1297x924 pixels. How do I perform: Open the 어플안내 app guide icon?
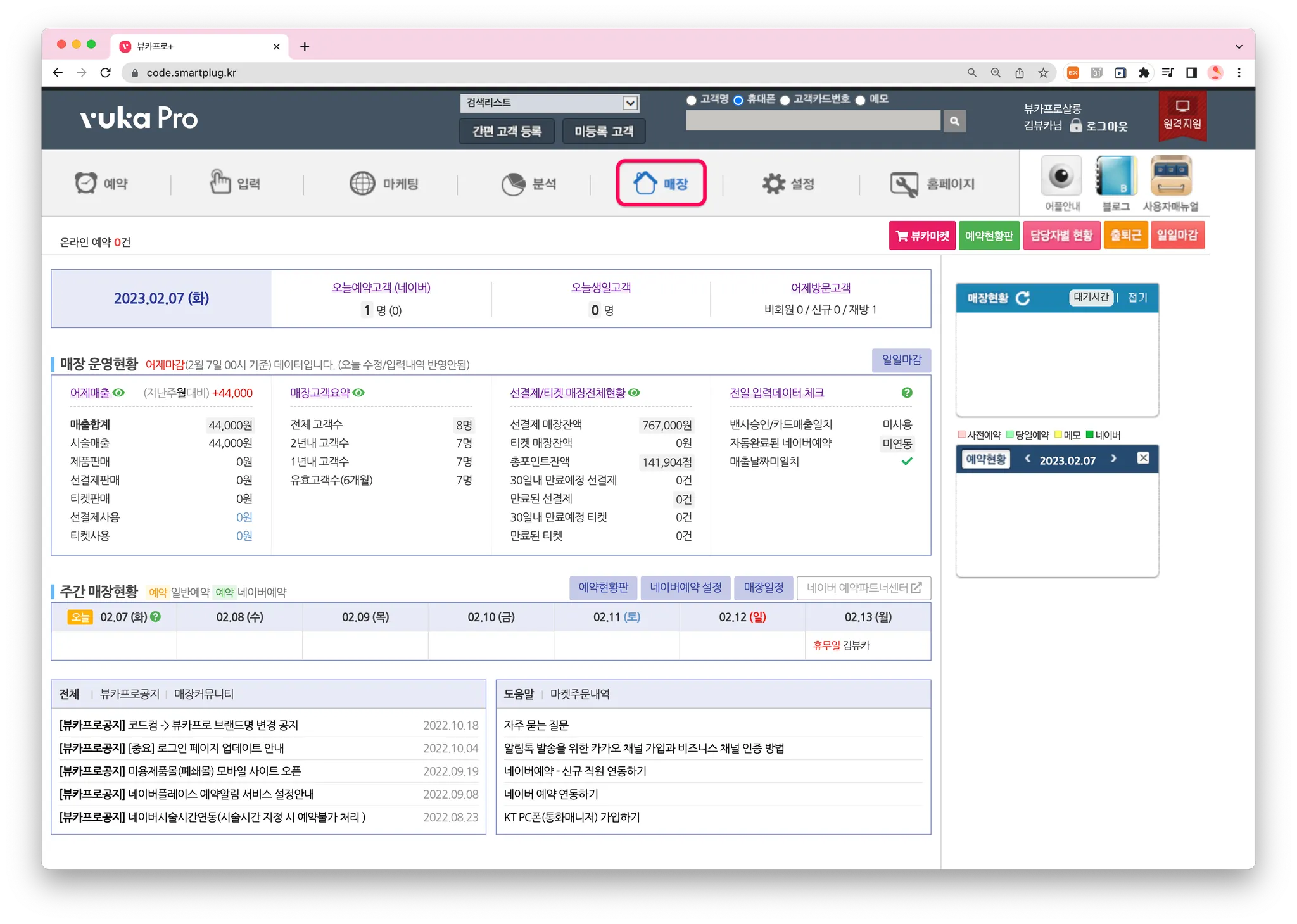[1061, 177]
